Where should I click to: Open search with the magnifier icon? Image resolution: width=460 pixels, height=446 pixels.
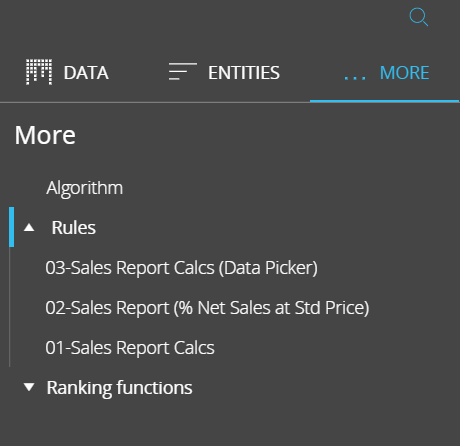click(x=419, y=17)
